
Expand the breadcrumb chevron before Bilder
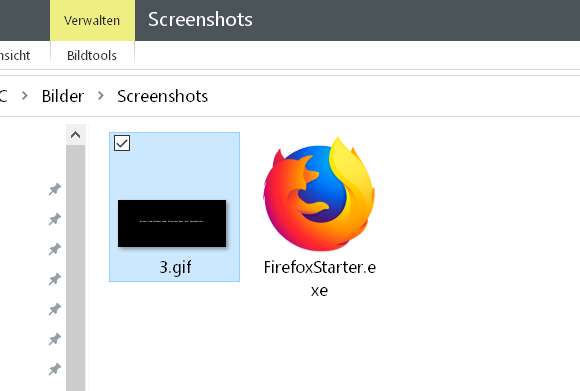tap(25, 96)
